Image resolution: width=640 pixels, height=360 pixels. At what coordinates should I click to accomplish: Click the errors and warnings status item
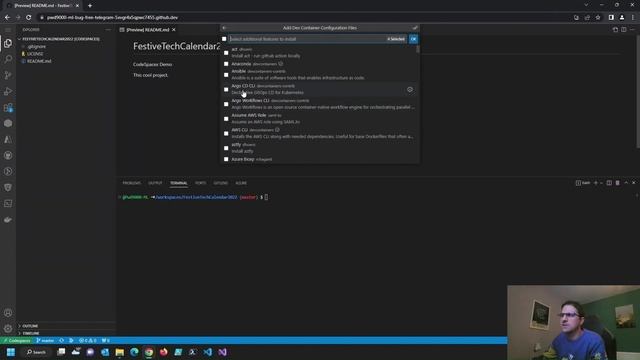(x=88, y=340)
